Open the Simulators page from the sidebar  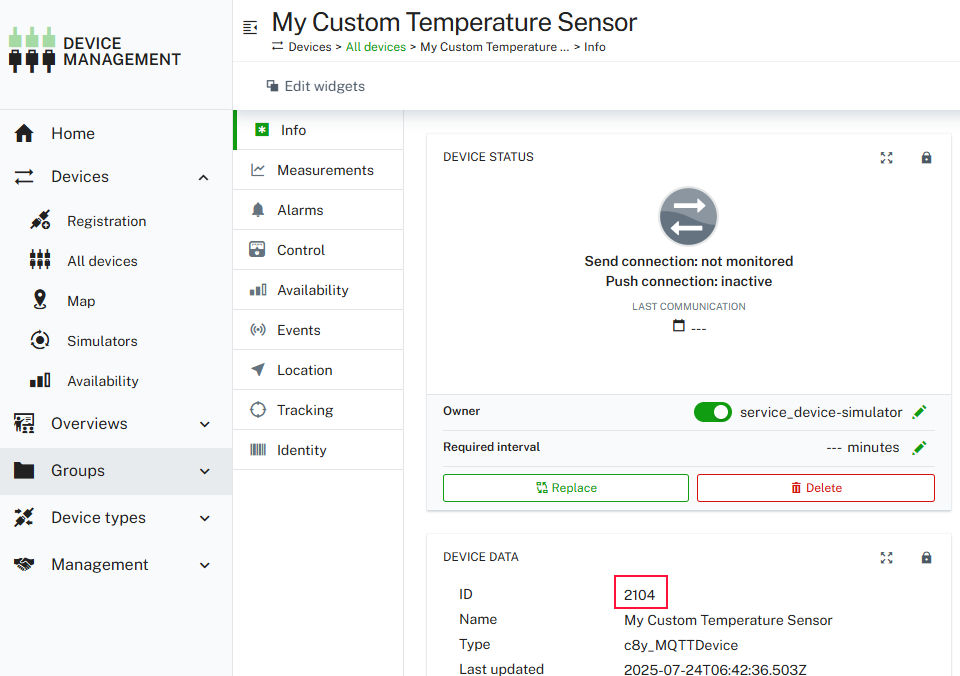pos(102,341)
